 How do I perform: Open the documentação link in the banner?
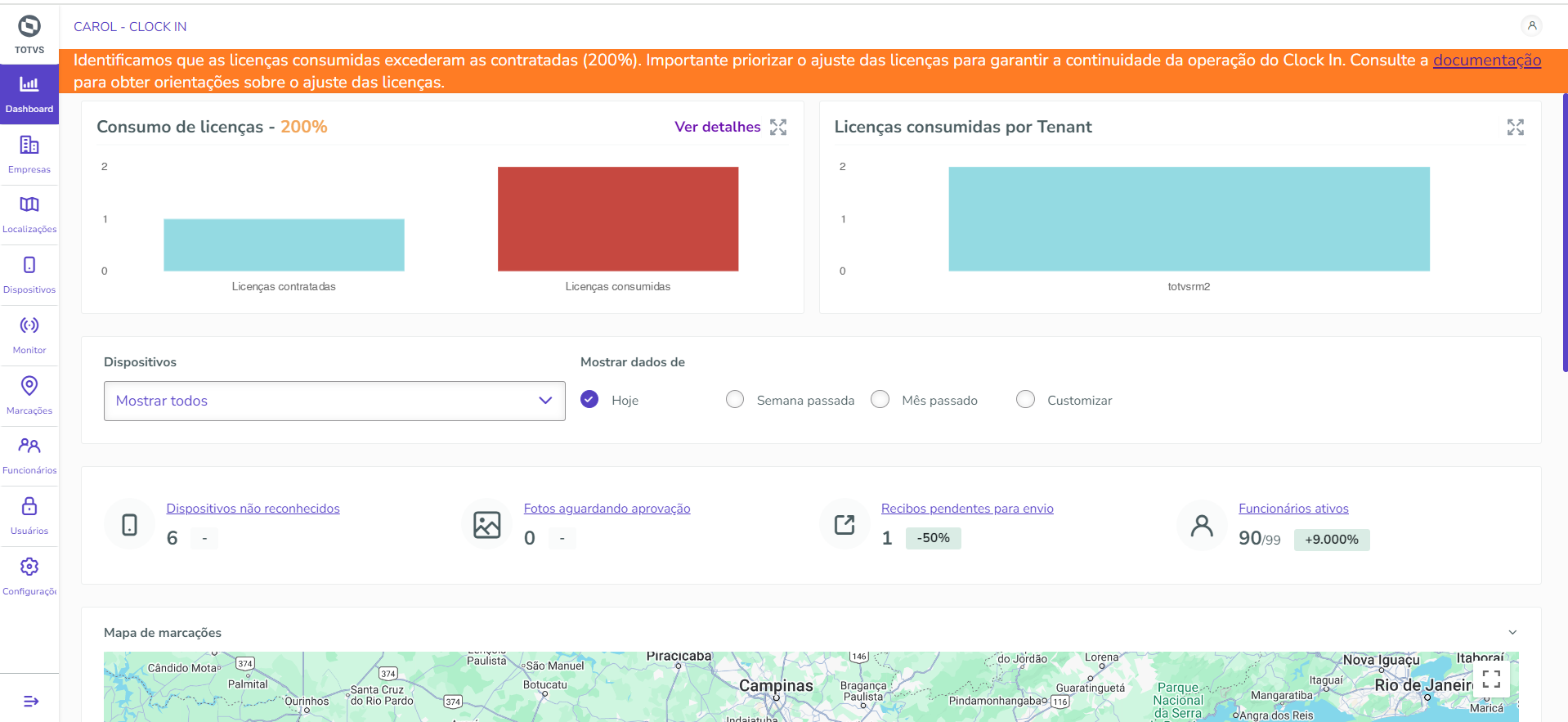click(x=1487, y=61)
